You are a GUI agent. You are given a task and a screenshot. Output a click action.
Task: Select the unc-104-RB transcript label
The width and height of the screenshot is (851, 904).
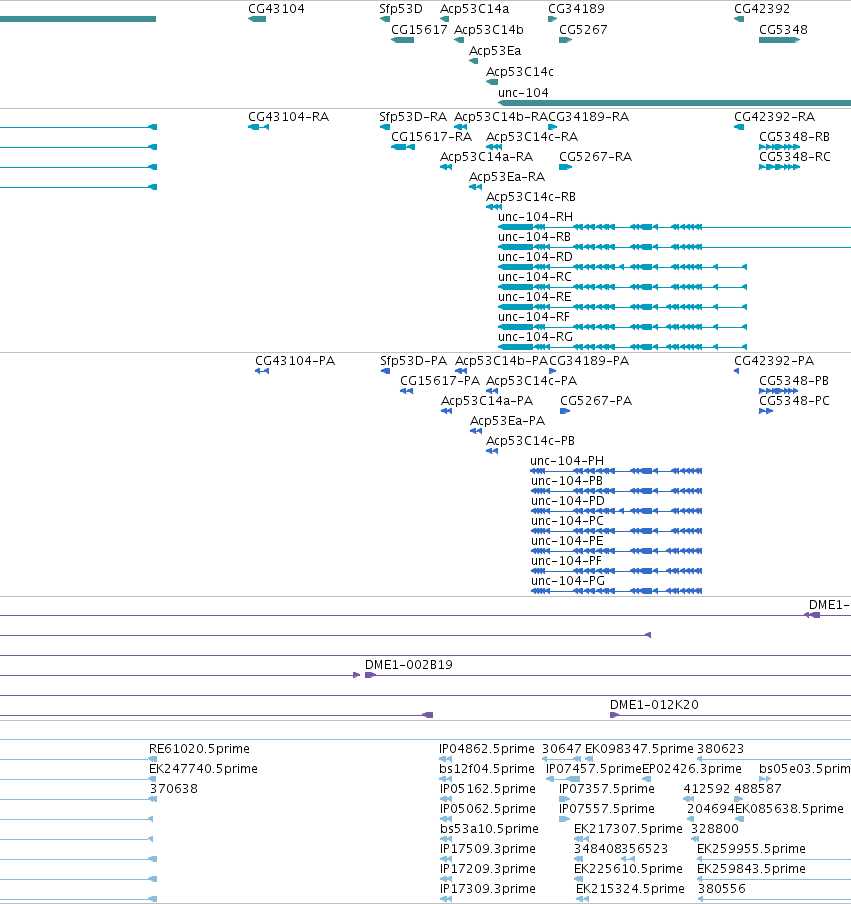tap(534, 237)
